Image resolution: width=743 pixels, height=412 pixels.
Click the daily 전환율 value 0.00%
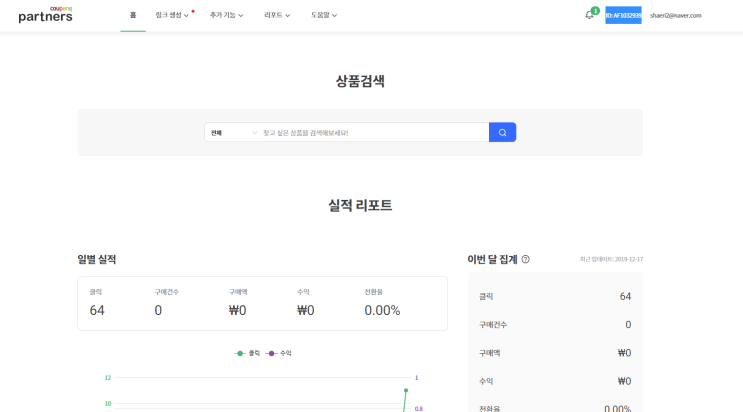382,311
